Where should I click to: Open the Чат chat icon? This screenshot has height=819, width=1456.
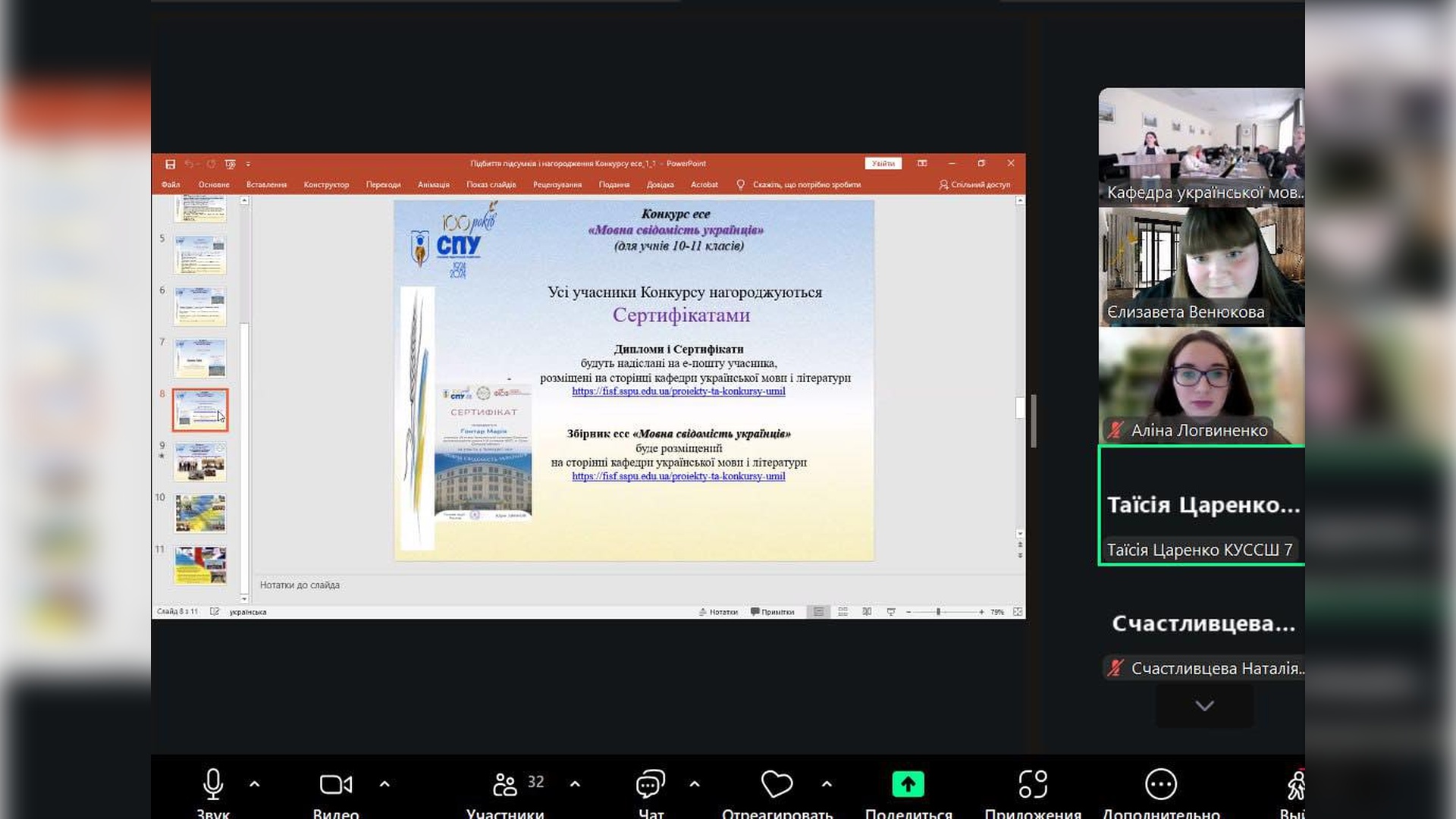[x=651, y=784]
